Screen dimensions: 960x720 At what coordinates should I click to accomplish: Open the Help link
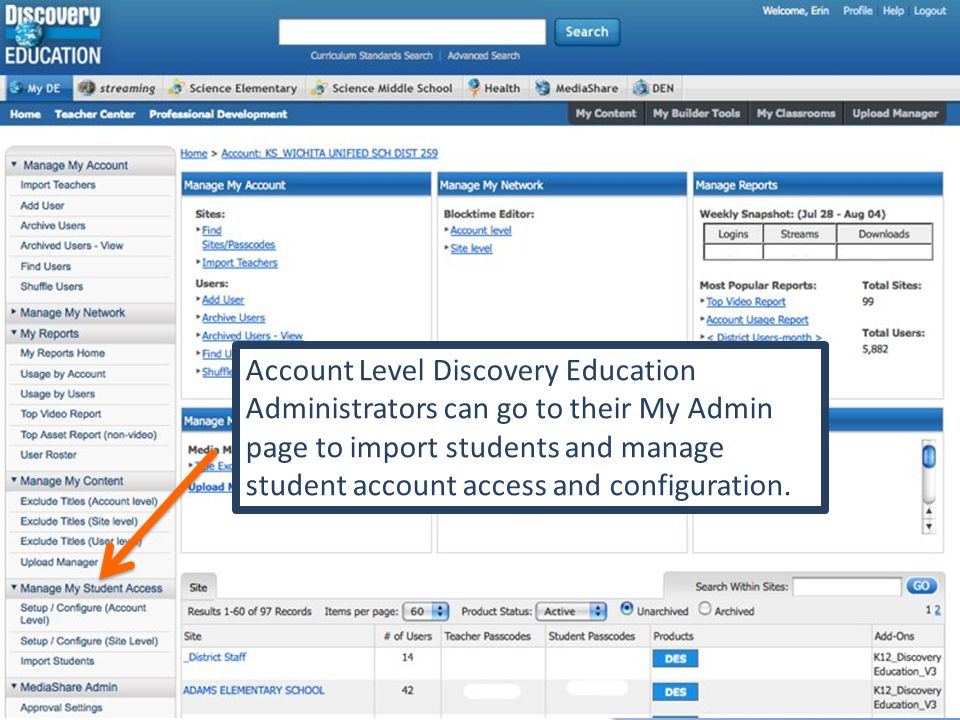pos(893,10)
